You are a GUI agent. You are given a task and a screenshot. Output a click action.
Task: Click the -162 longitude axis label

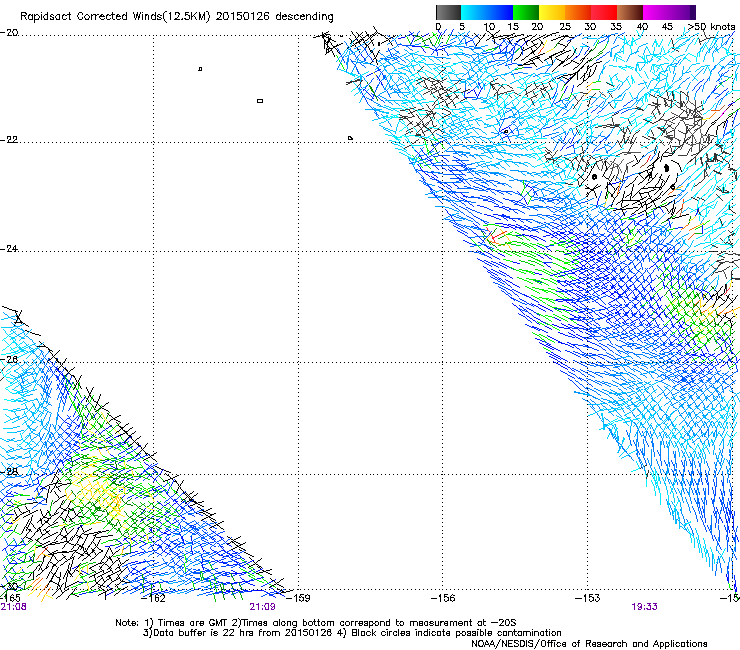pos(154,598)
